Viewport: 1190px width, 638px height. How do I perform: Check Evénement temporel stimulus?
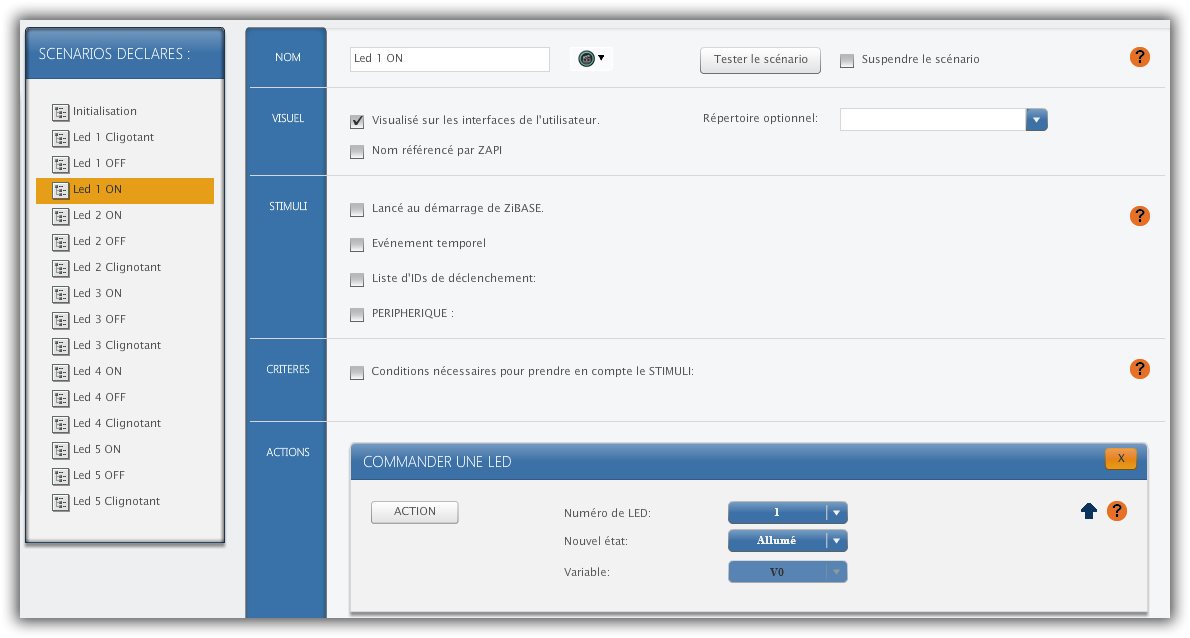pos(357,244)
